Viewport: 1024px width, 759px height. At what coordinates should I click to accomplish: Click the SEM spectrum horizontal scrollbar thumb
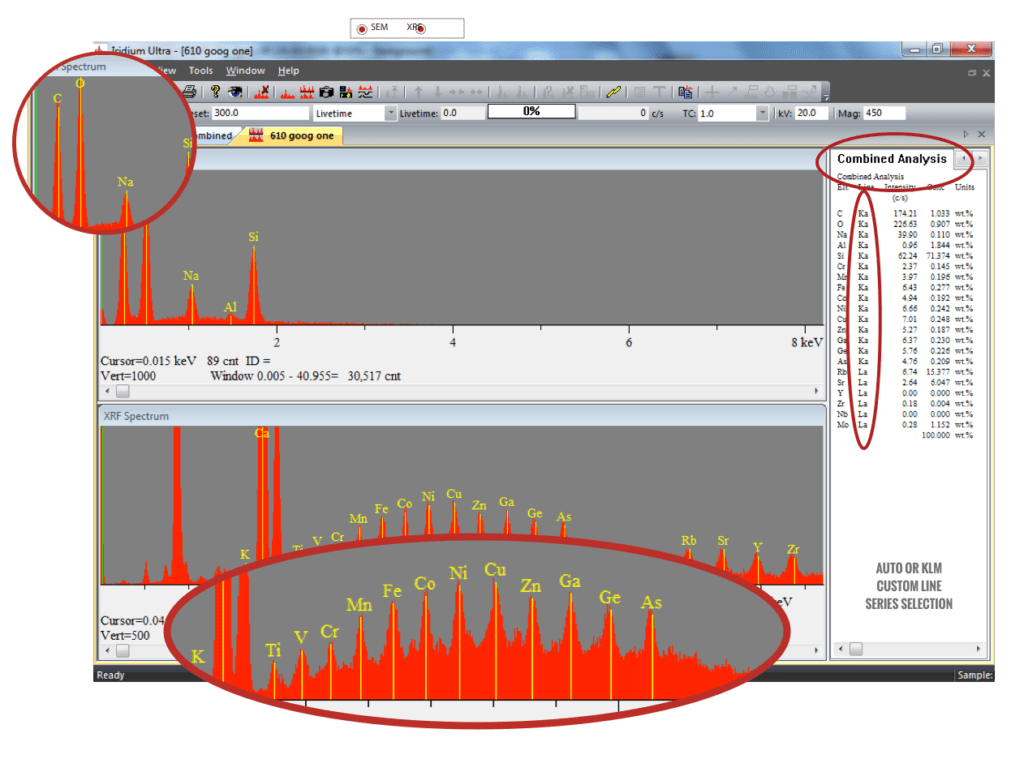123,390
